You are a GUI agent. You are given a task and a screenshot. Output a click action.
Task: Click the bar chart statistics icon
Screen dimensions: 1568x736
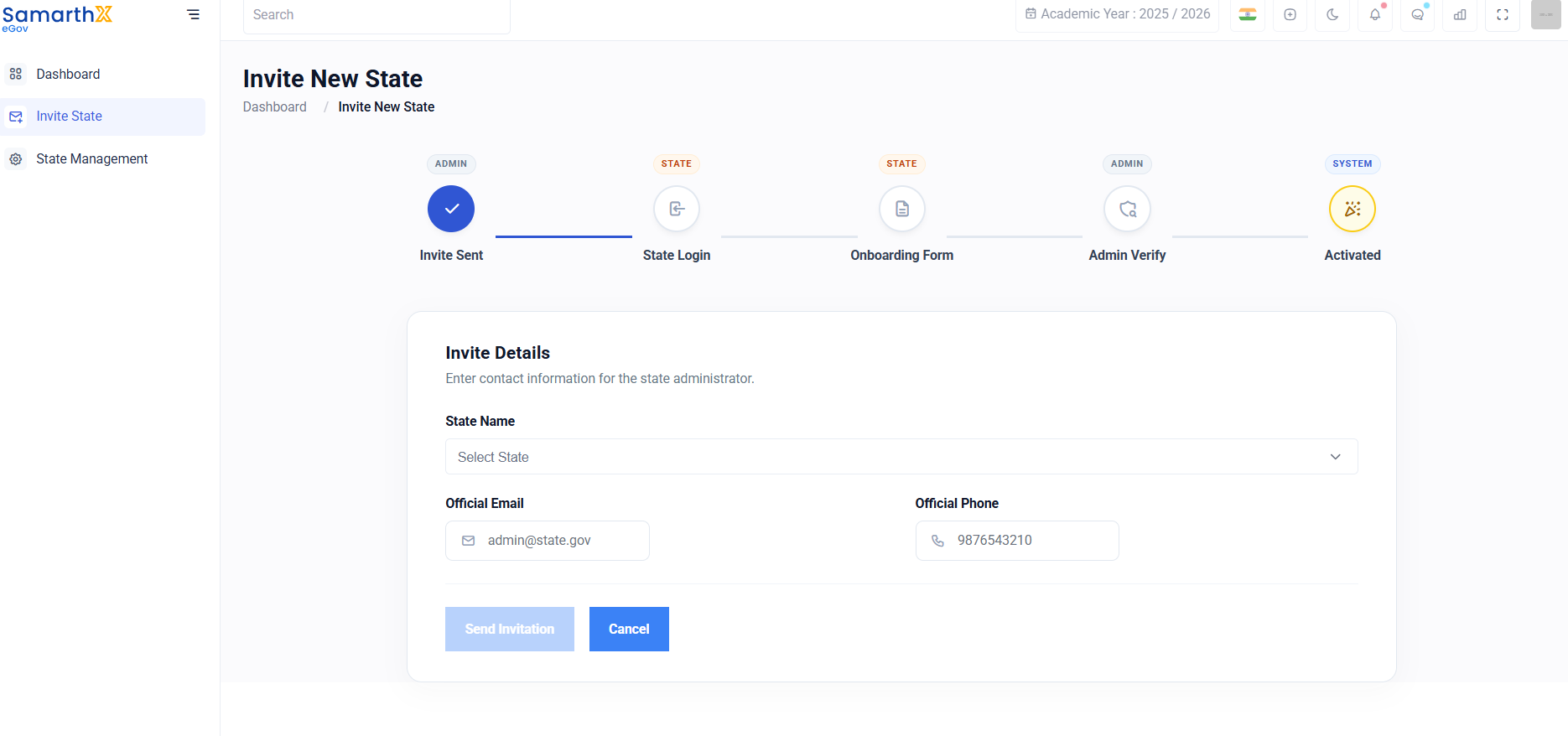(x=1460, y=14)
